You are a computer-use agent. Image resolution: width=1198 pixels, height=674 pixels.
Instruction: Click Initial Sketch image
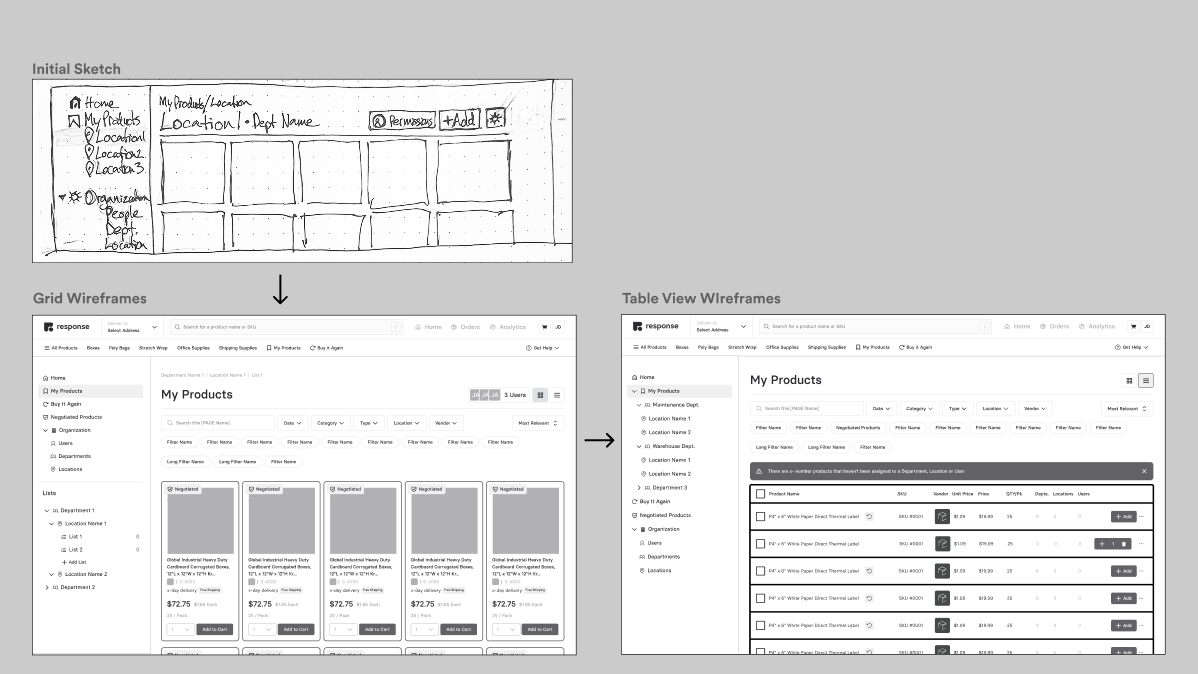(303, 171)
